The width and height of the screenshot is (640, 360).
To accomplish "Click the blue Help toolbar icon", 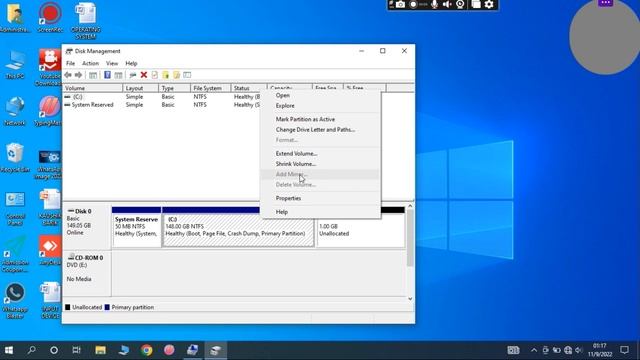I will click(107, 75).
